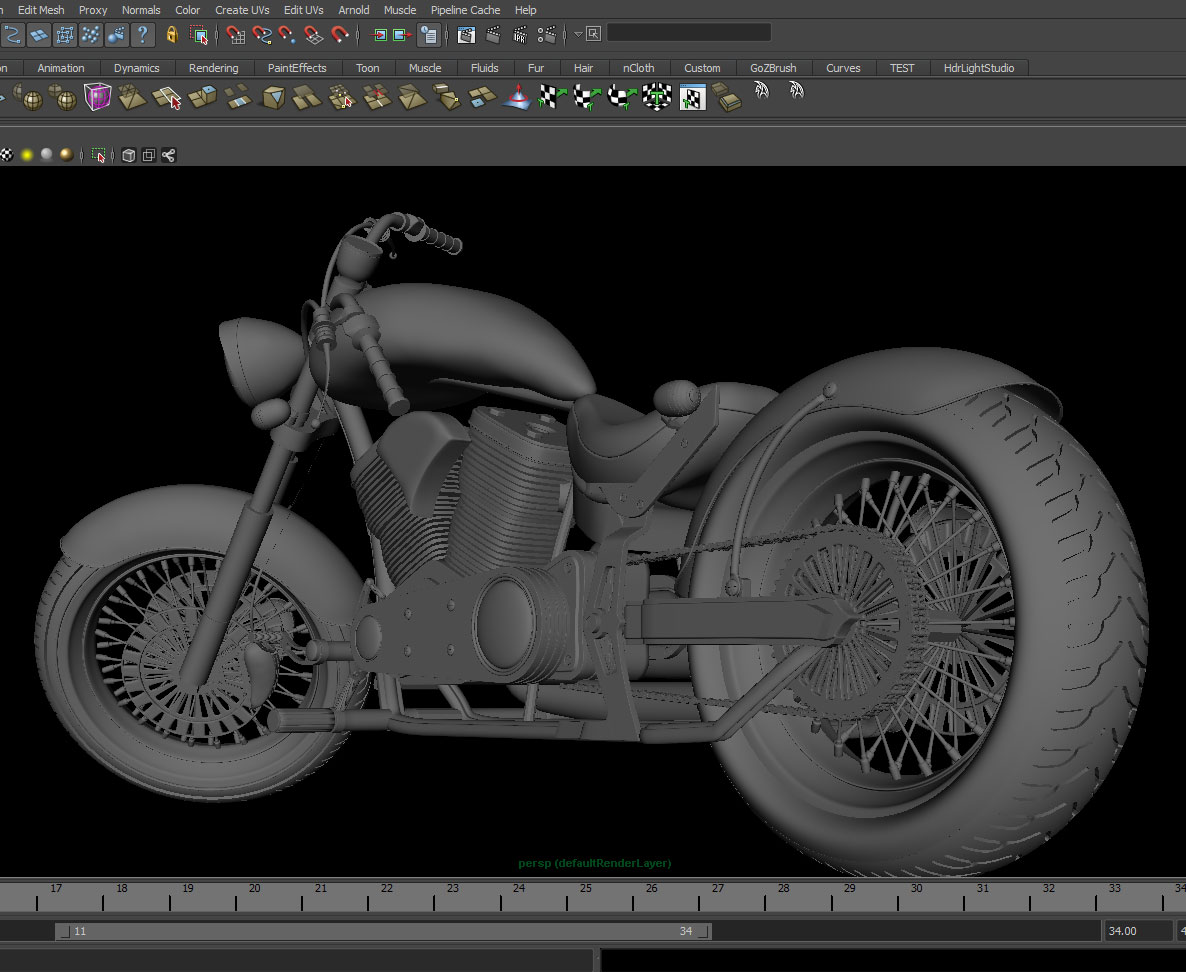
Task: Click the question mark help icon
Action: click(142, 35)
